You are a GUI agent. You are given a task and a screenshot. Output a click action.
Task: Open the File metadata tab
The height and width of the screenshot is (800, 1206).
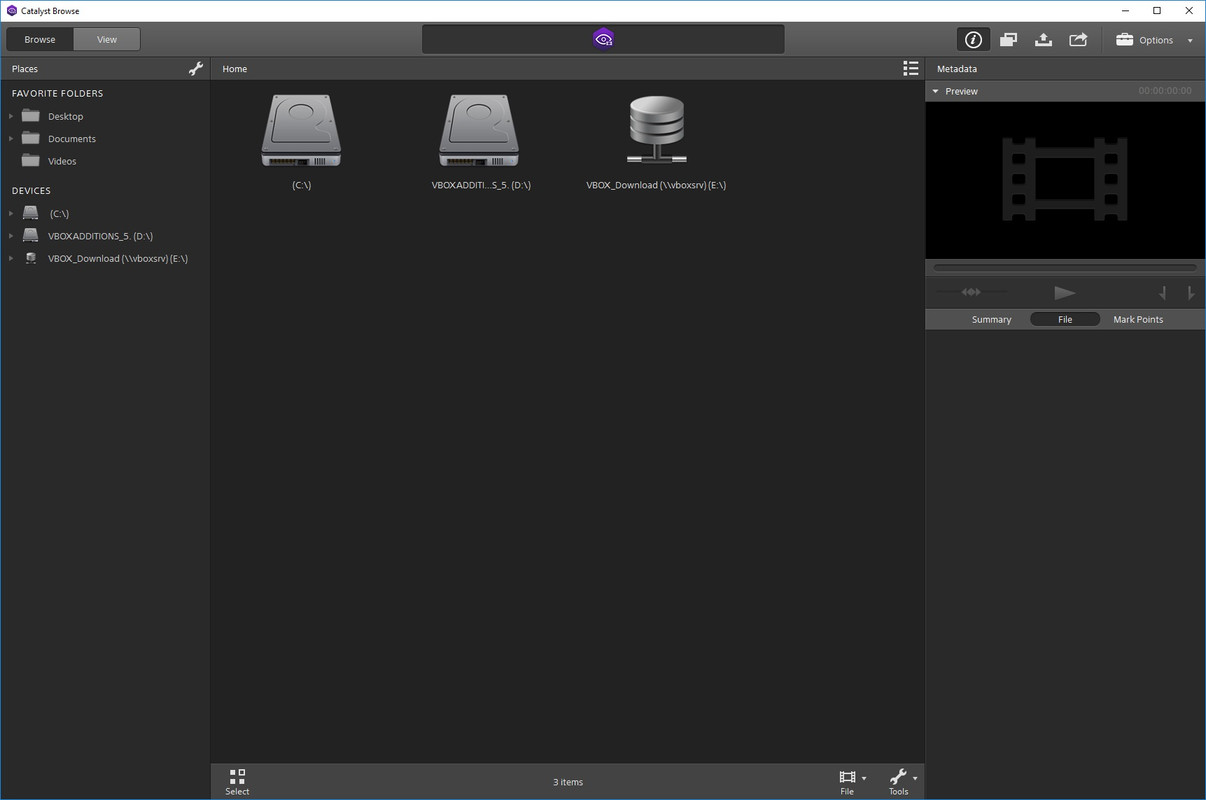pyautogui.click(x=1065, y=319)
